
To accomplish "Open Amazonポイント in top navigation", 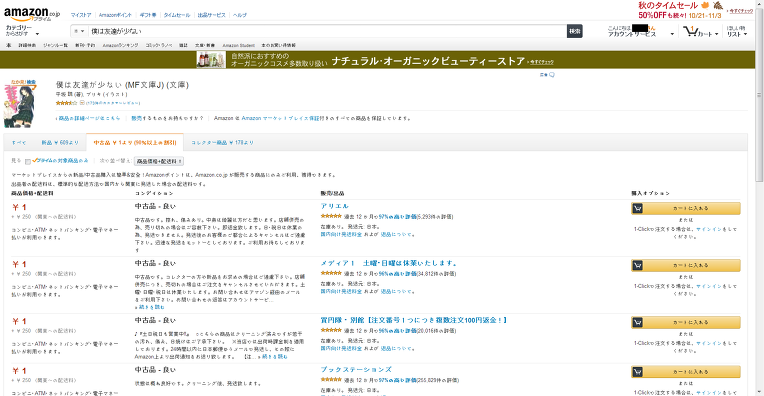I will [115, 15].
